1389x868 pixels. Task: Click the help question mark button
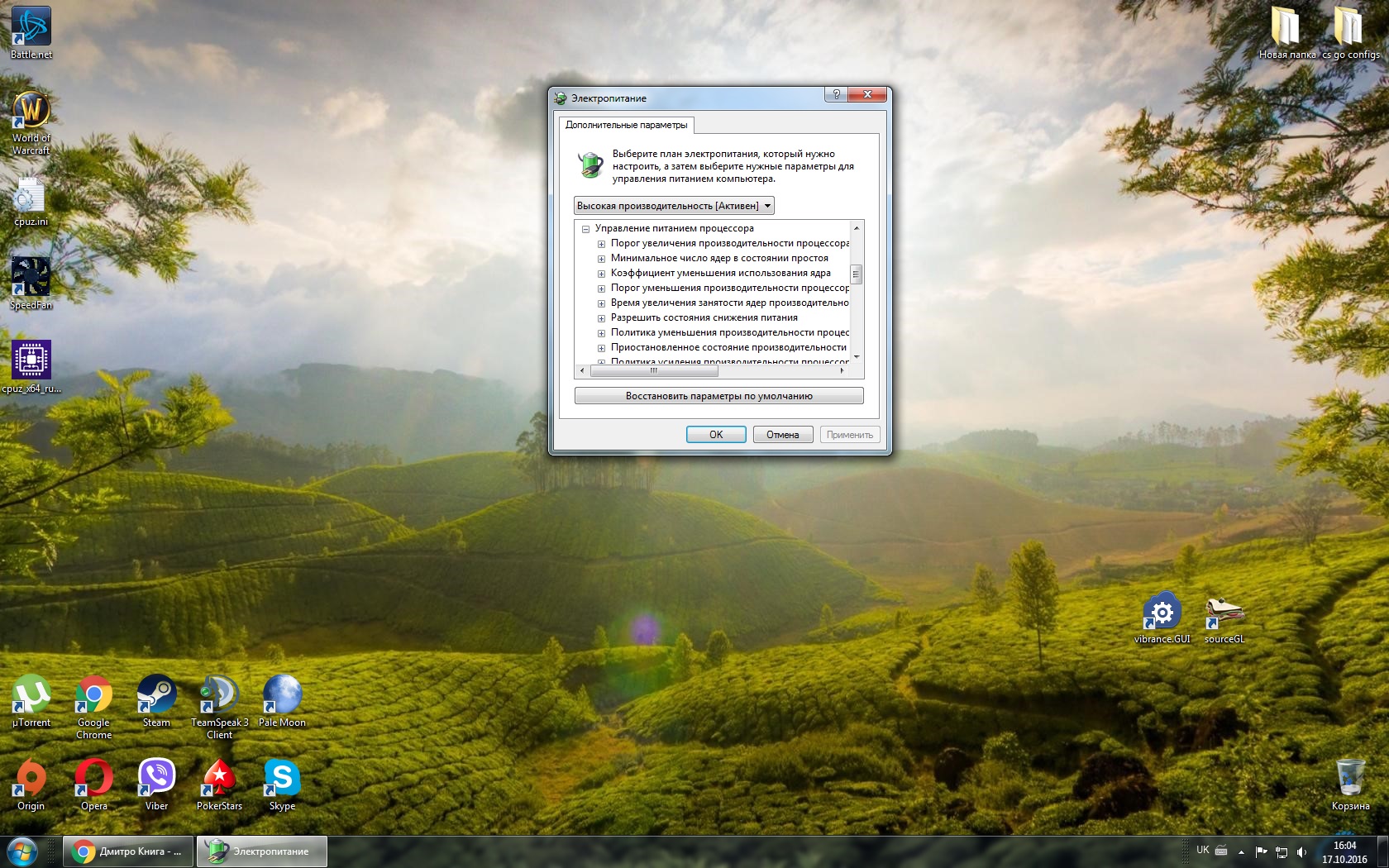[836, 94]
